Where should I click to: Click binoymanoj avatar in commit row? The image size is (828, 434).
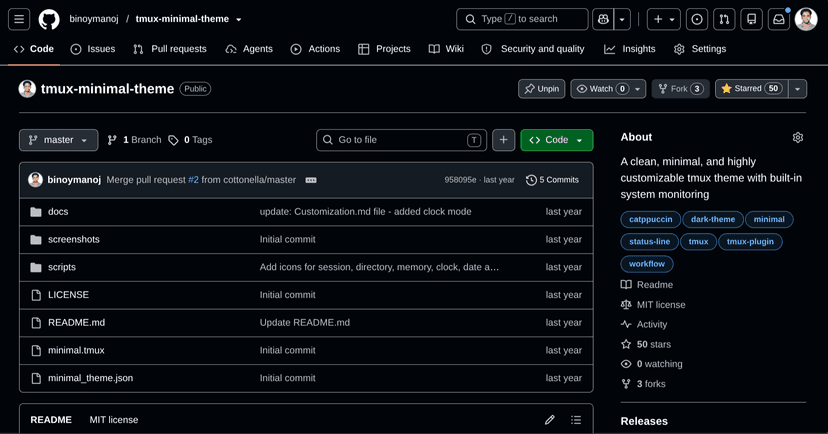pyautogui.click(x=35, y=180)
